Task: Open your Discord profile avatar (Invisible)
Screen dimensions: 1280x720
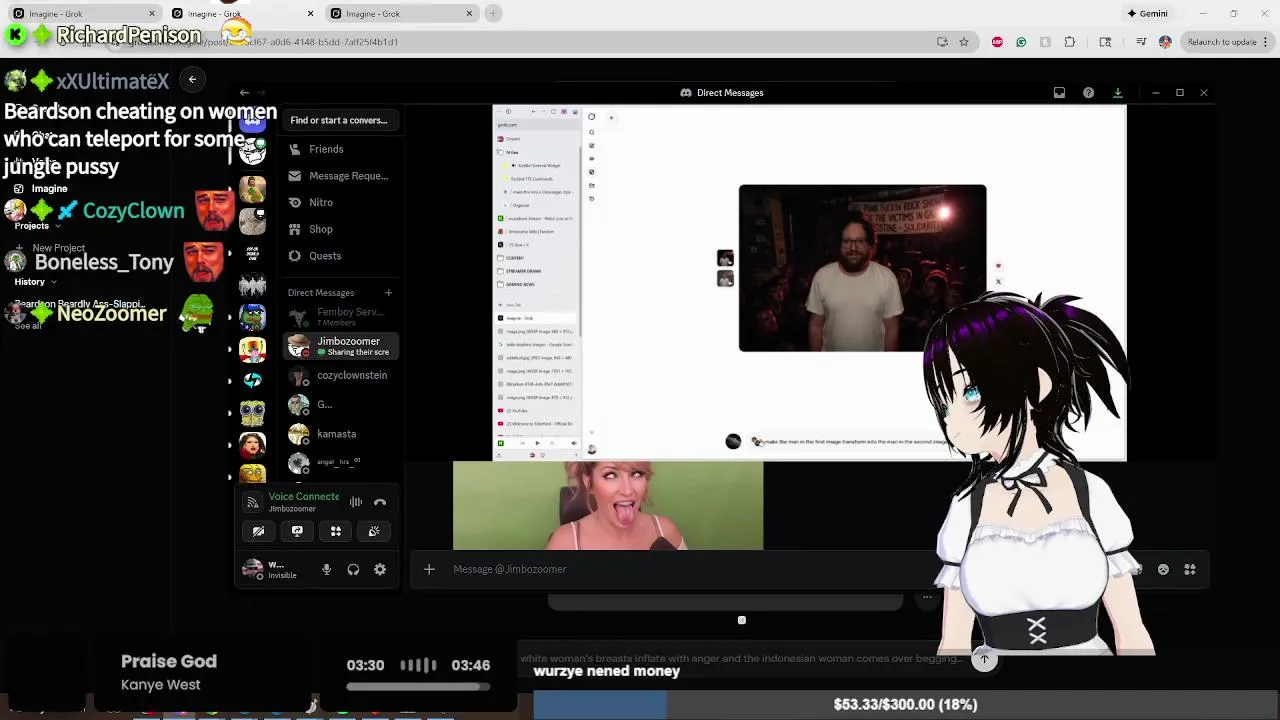Action: tap(253, 570)
